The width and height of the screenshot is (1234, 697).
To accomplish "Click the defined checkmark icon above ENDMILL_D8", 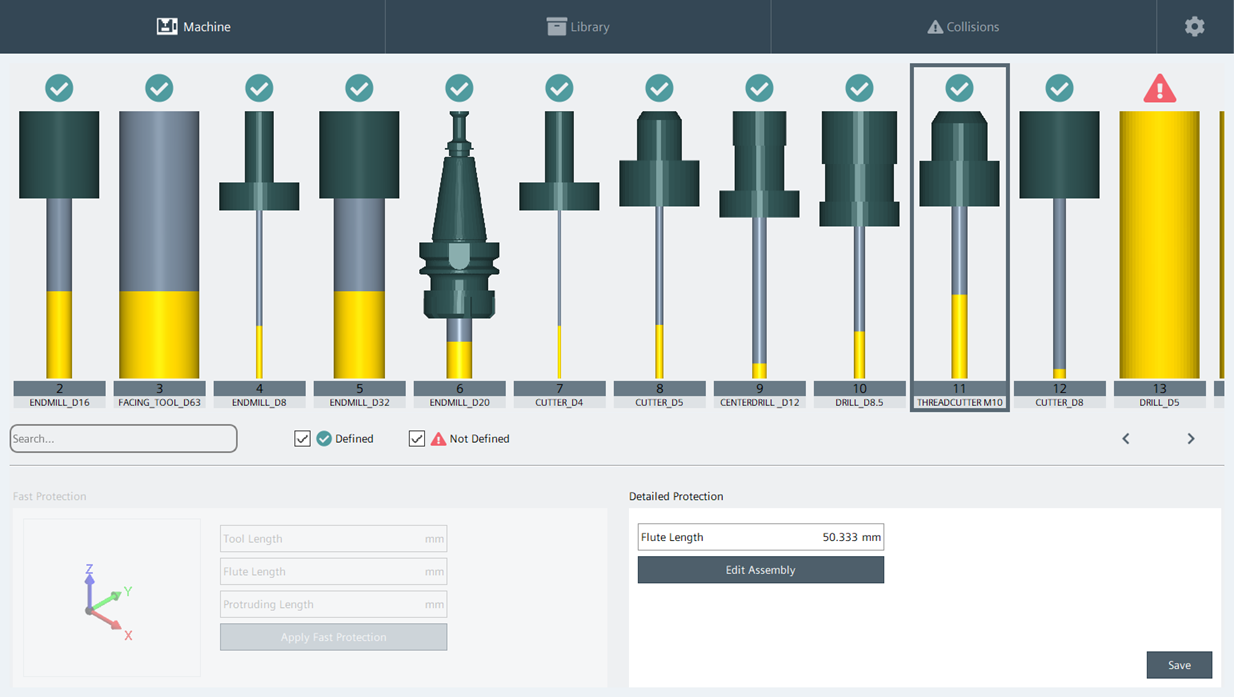I will [259, 88].
